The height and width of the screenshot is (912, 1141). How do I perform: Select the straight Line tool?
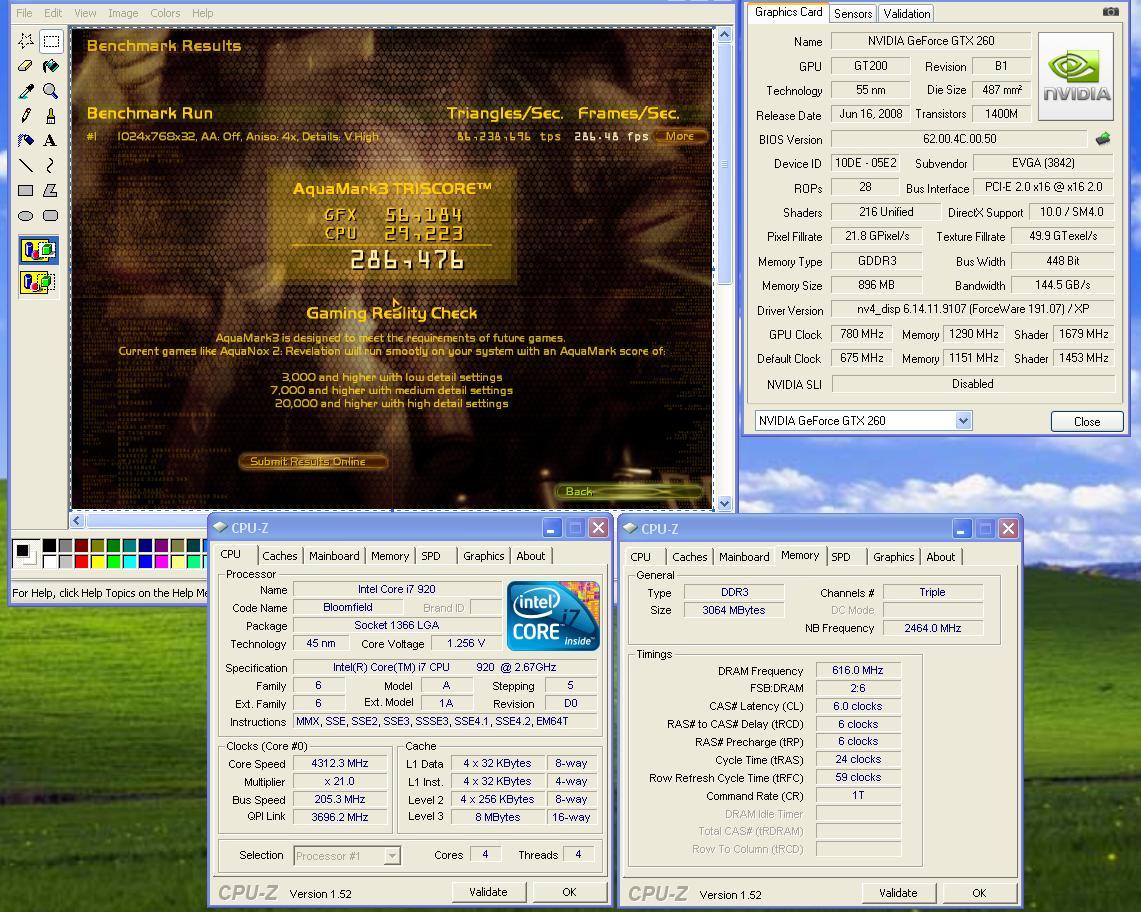(25, 165)
